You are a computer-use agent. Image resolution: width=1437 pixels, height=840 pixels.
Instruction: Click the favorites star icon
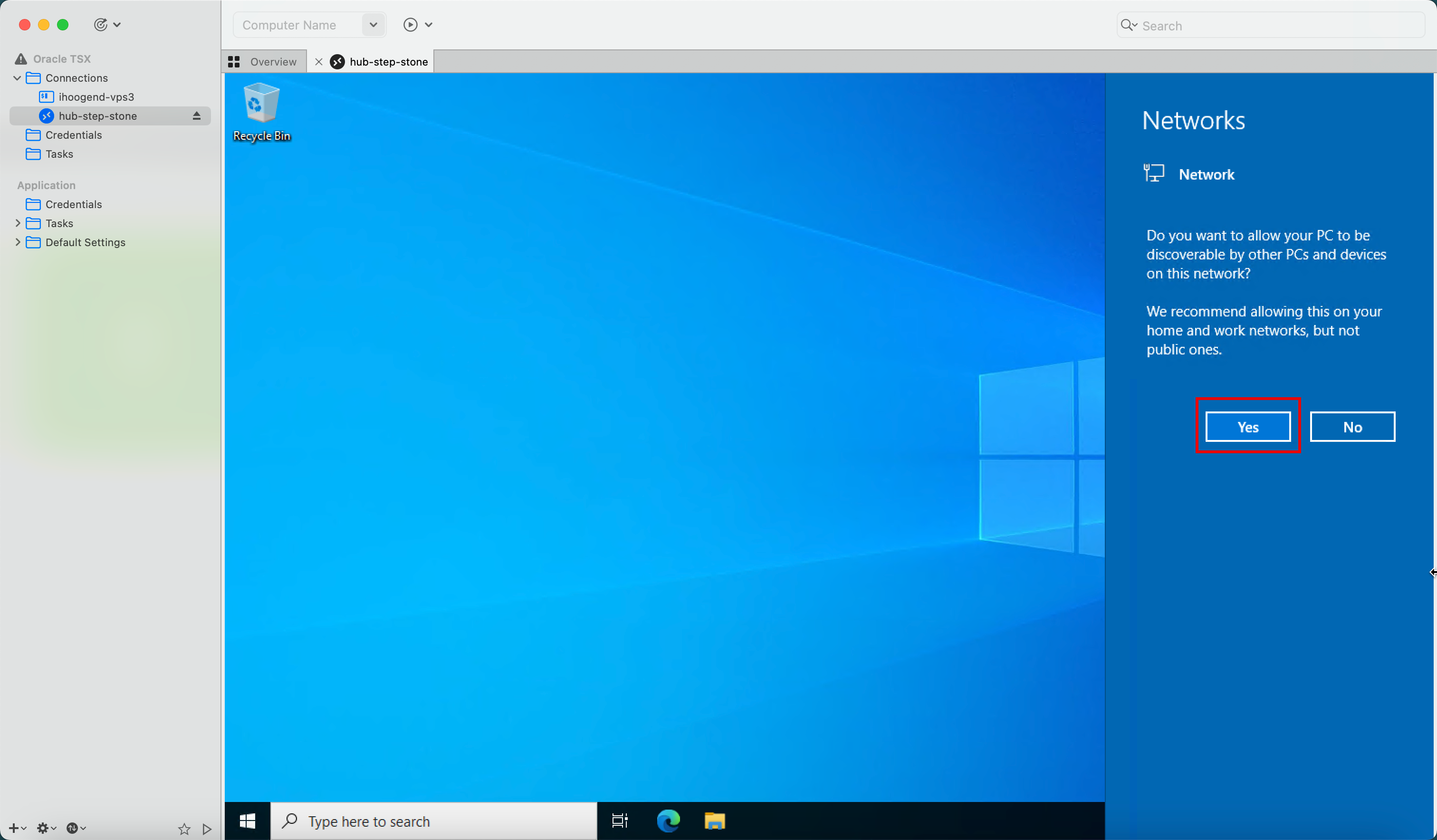tap(183, 829)
